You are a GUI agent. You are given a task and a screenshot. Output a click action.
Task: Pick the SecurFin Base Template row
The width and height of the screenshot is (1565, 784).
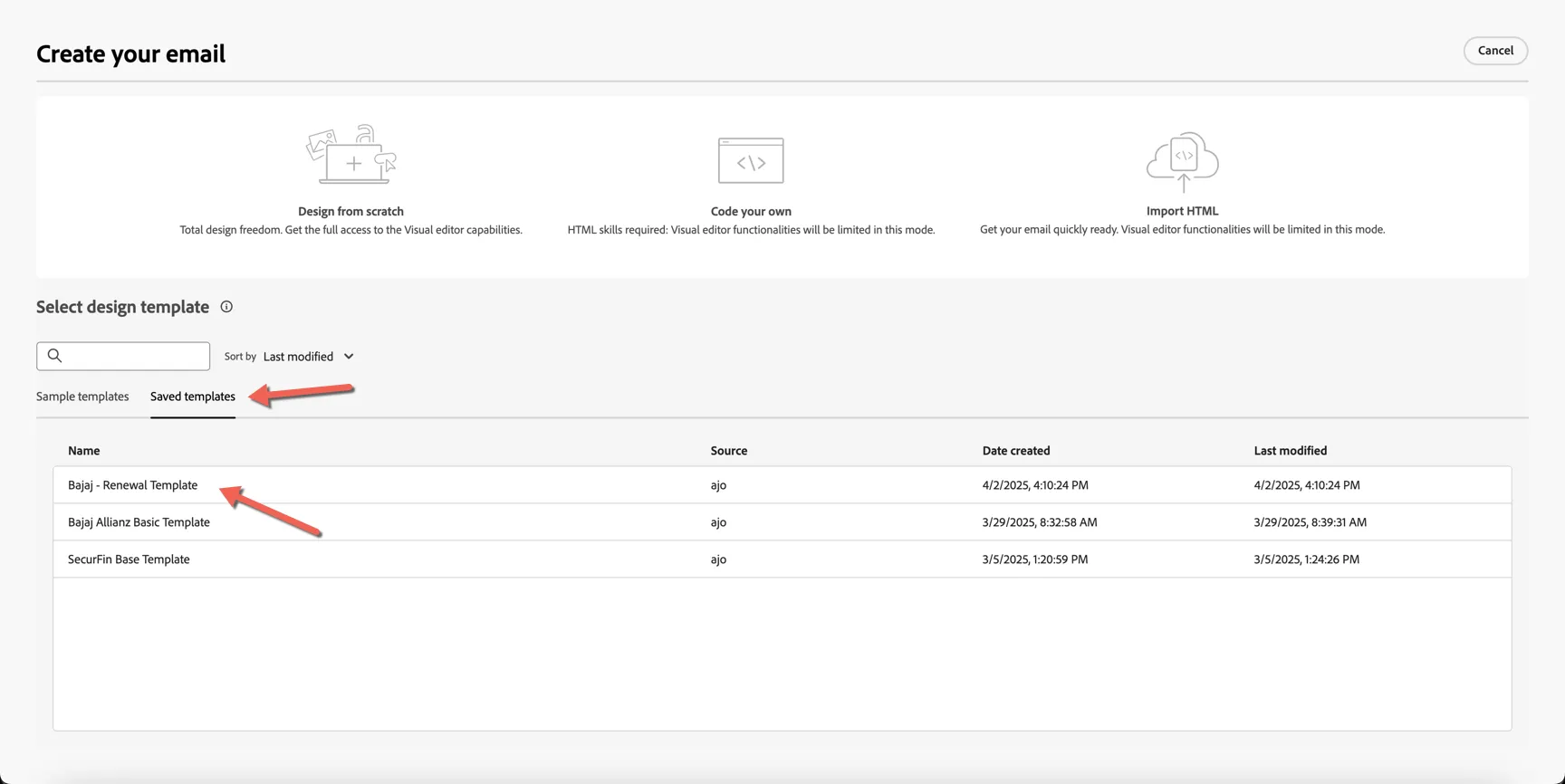pos(782,559)
